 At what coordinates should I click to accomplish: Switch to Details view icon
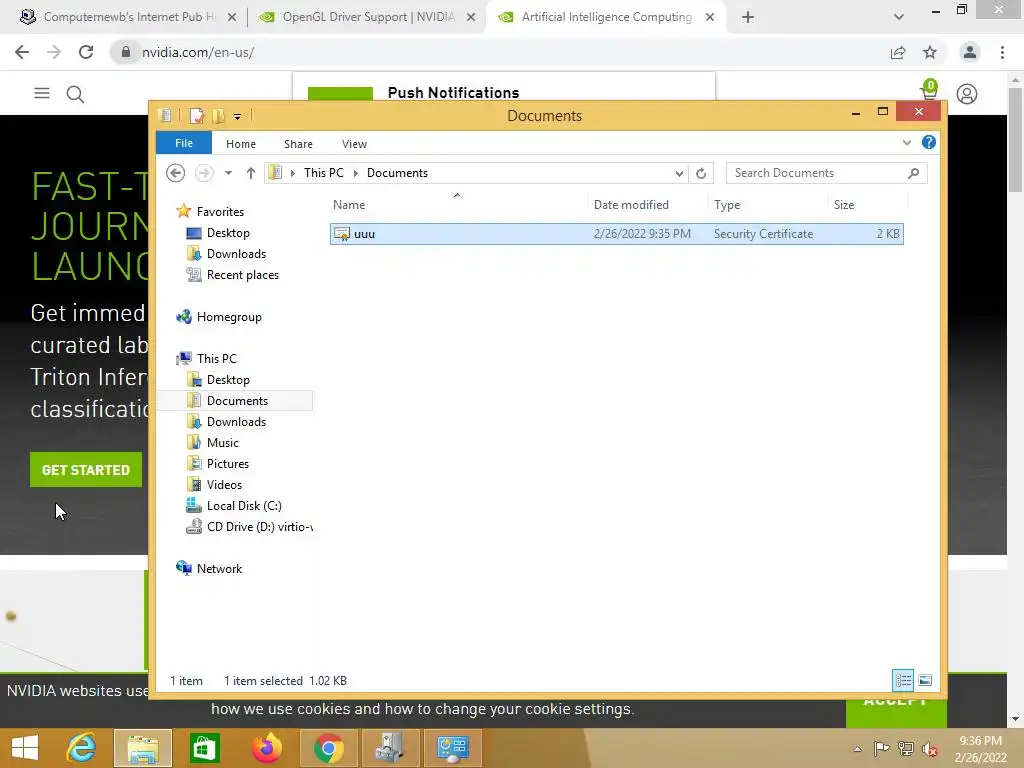(903, 680)
